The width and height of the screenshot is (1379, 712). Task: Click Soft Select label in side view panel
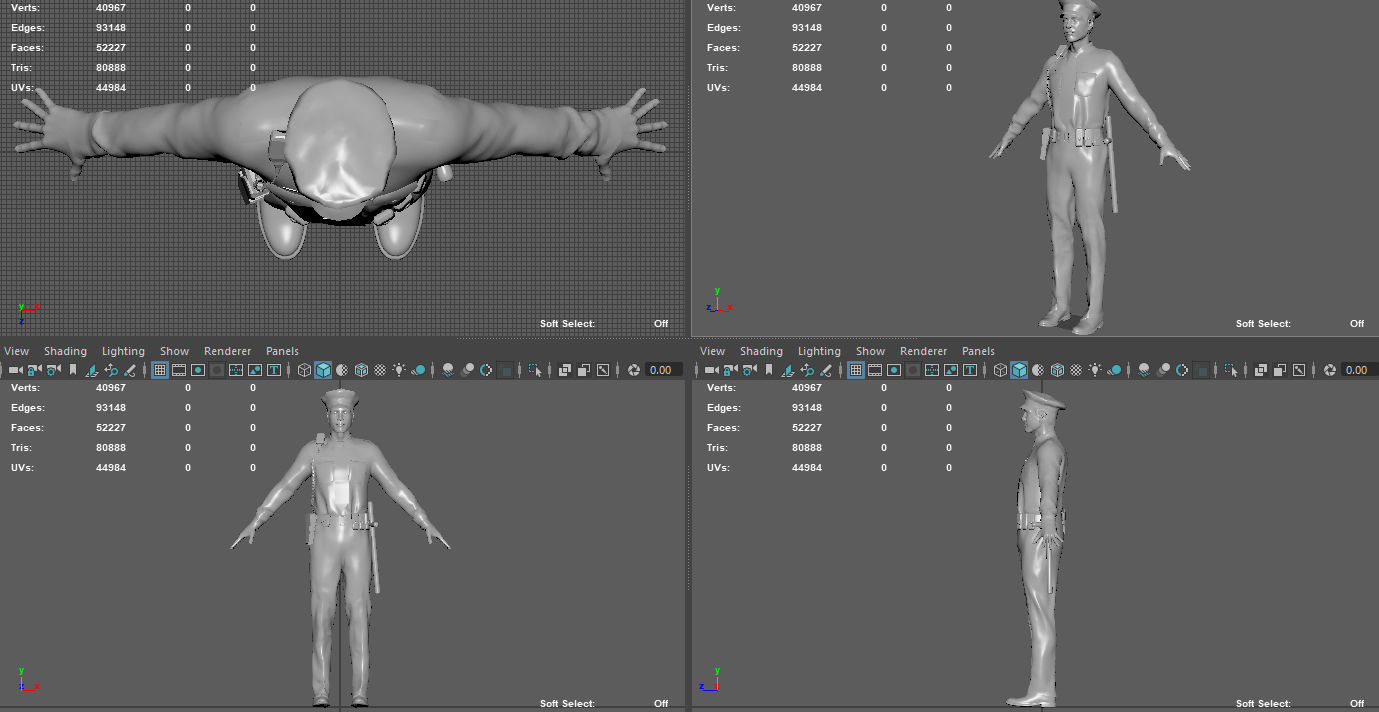(x=1263, y=704)
